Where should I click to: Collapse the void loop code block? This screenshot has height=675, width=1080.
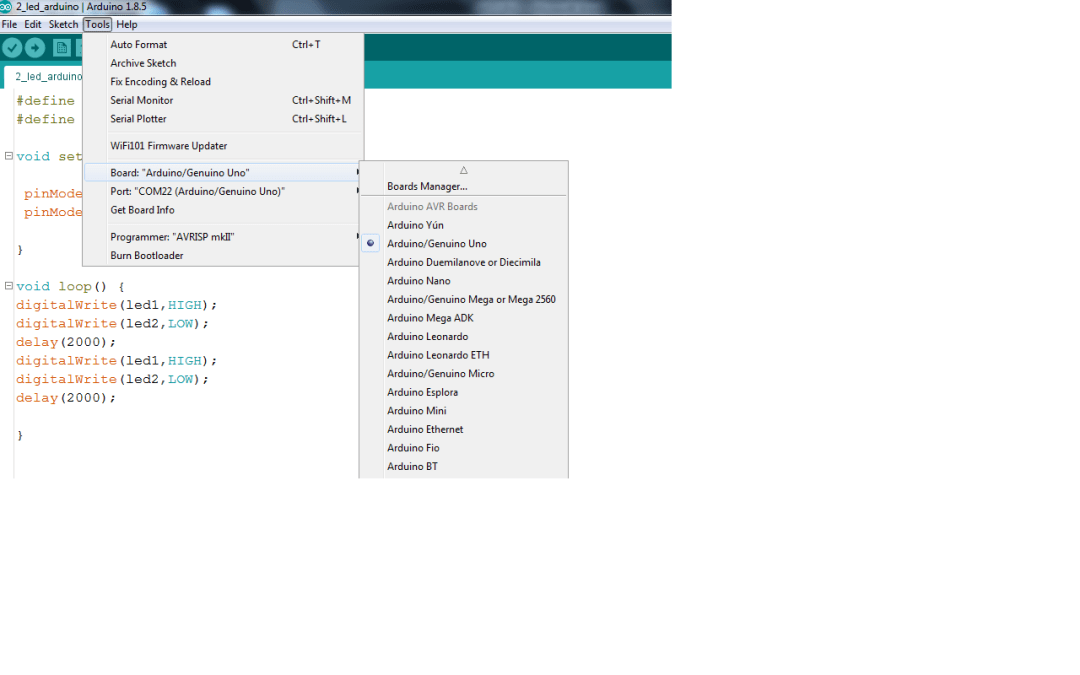(x=8, y=285)
